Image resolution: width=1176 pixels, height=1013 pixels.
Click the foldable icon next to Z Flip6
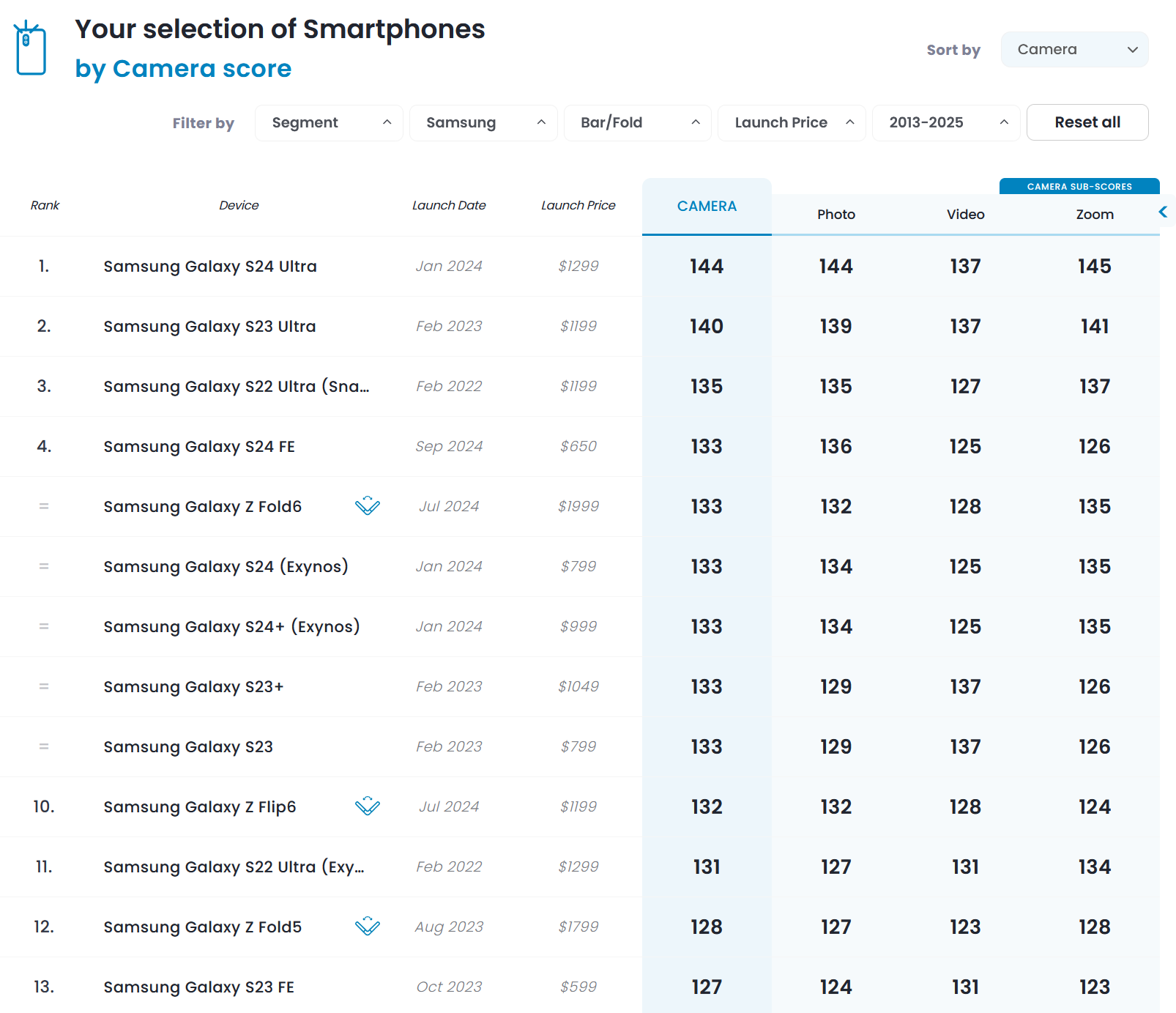tap(368, 806)
